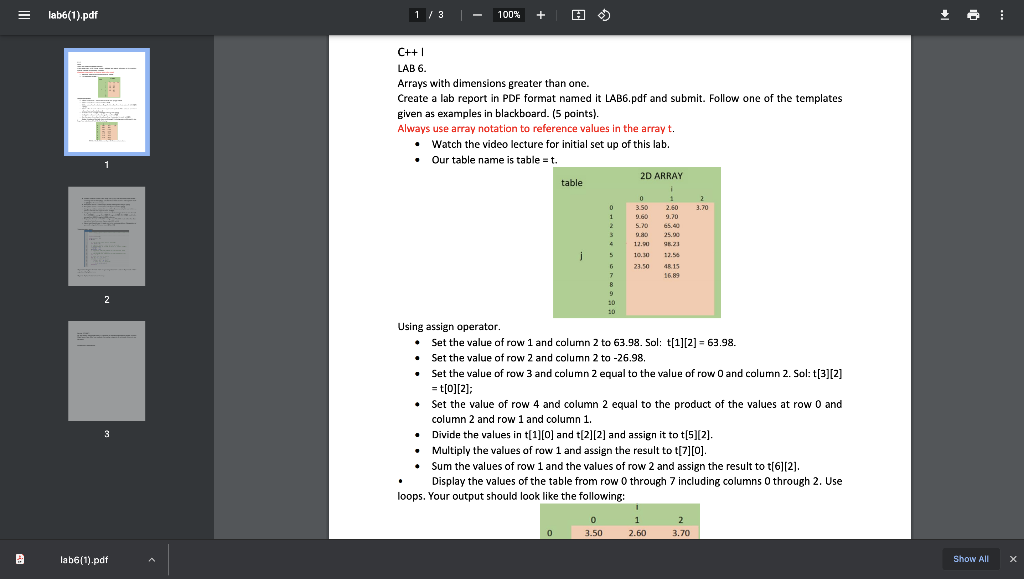This screenshot has height=579, width=1024.
Task: Zoom in on the PDF document
Action: 540,15
